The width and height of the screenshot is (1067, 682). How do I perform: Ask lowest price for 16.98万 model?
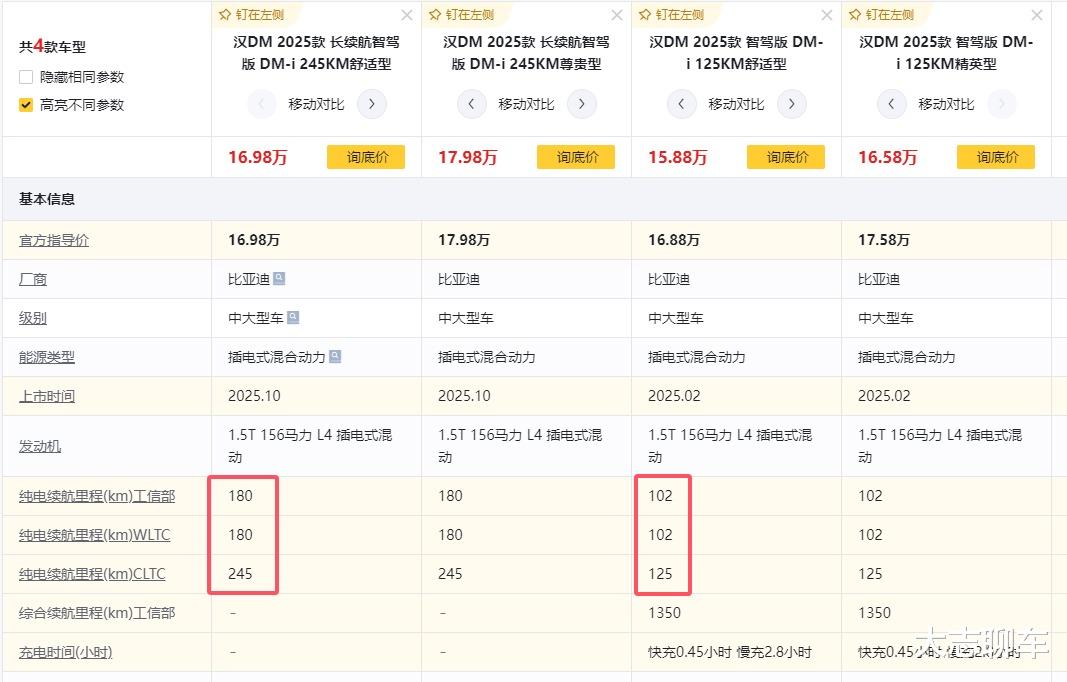(x=366, y=157)
